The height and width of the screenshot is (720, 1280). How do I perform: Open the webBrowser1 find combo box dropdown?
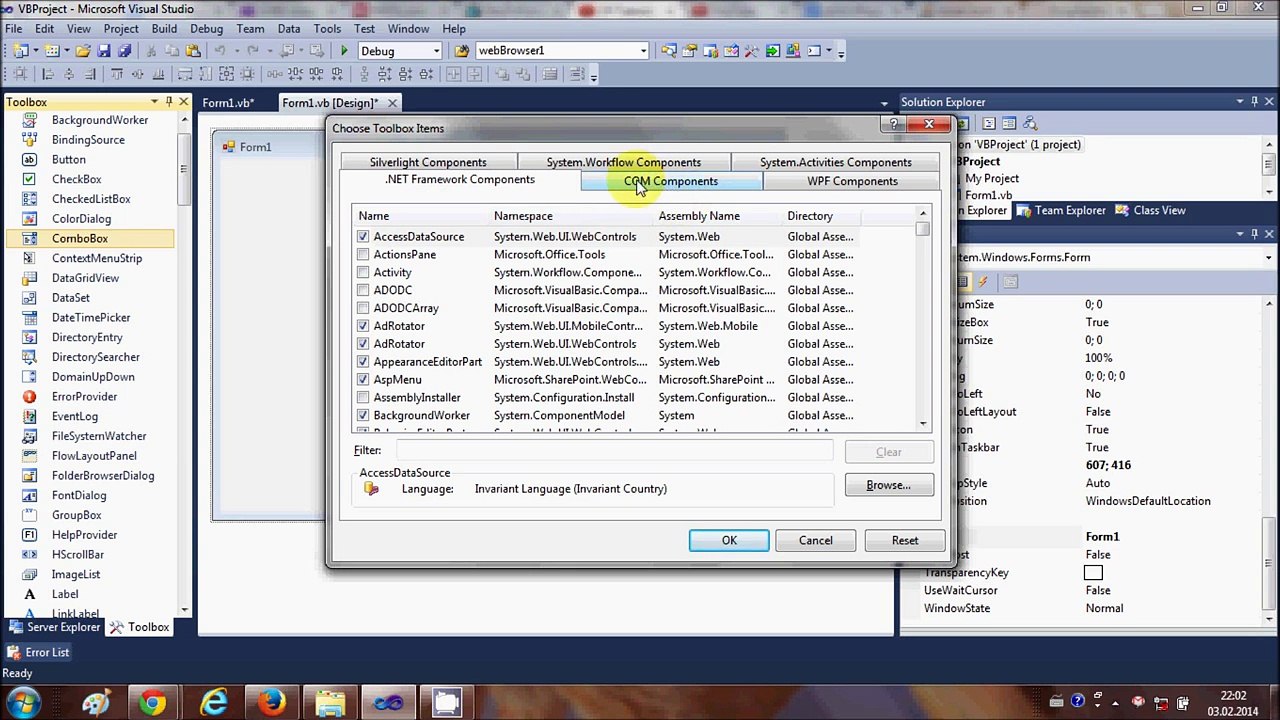[x=643, y=51]
